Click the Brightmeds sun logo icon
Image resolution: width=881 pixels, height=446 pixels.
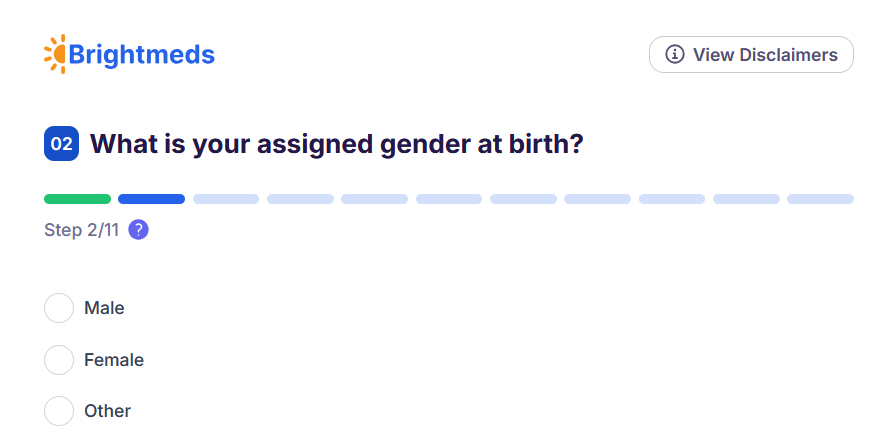click(55, 54)
